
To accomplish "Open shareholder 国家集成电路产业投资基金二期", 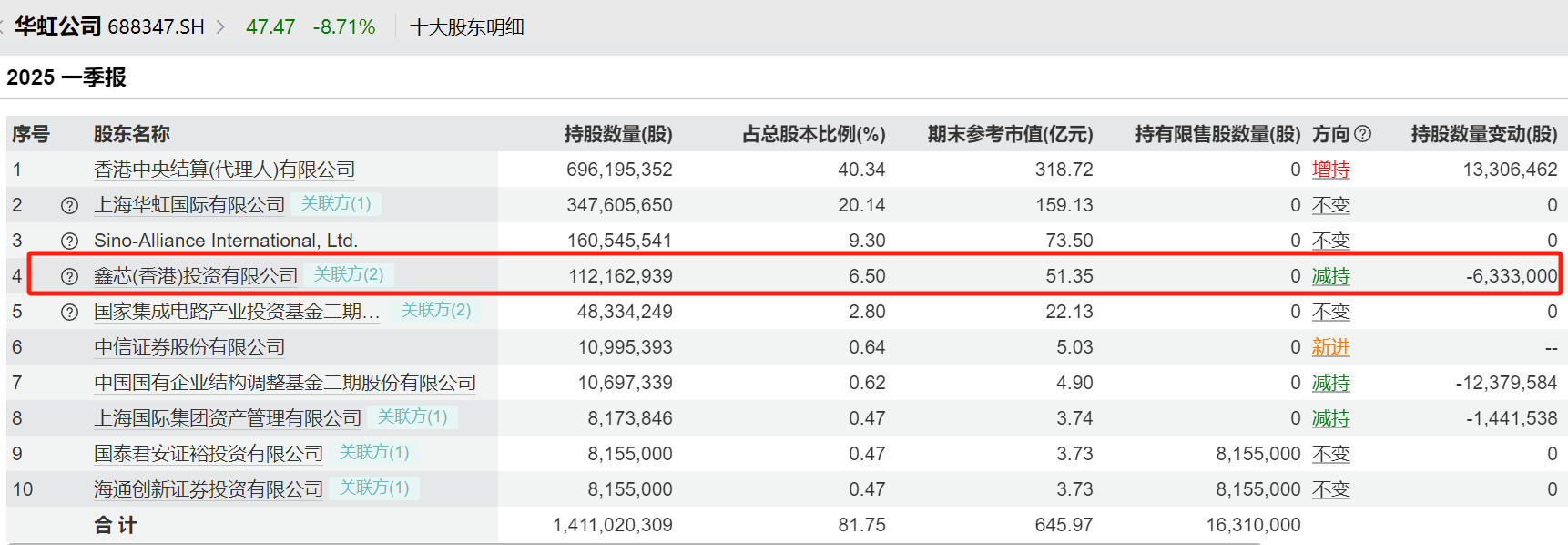I will point(237,312).
